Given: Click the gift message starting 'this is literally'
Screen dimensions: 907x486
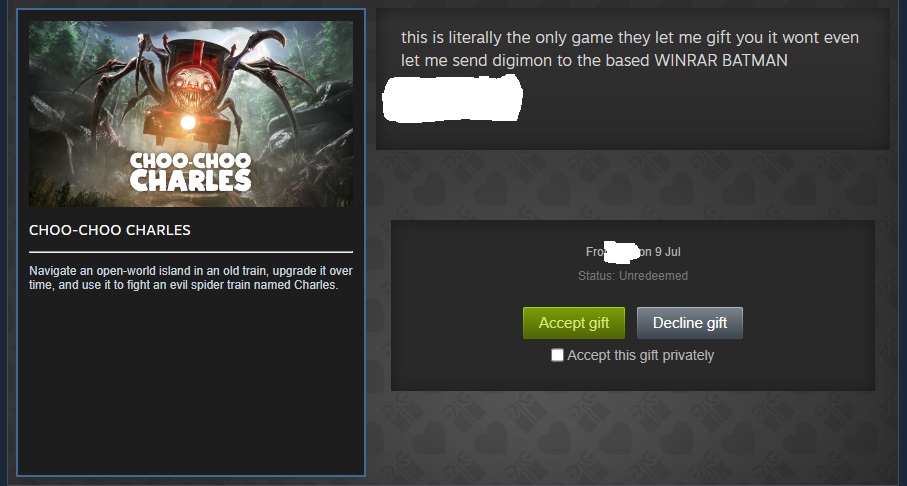Looking at the screenshot, I should 630,49.
